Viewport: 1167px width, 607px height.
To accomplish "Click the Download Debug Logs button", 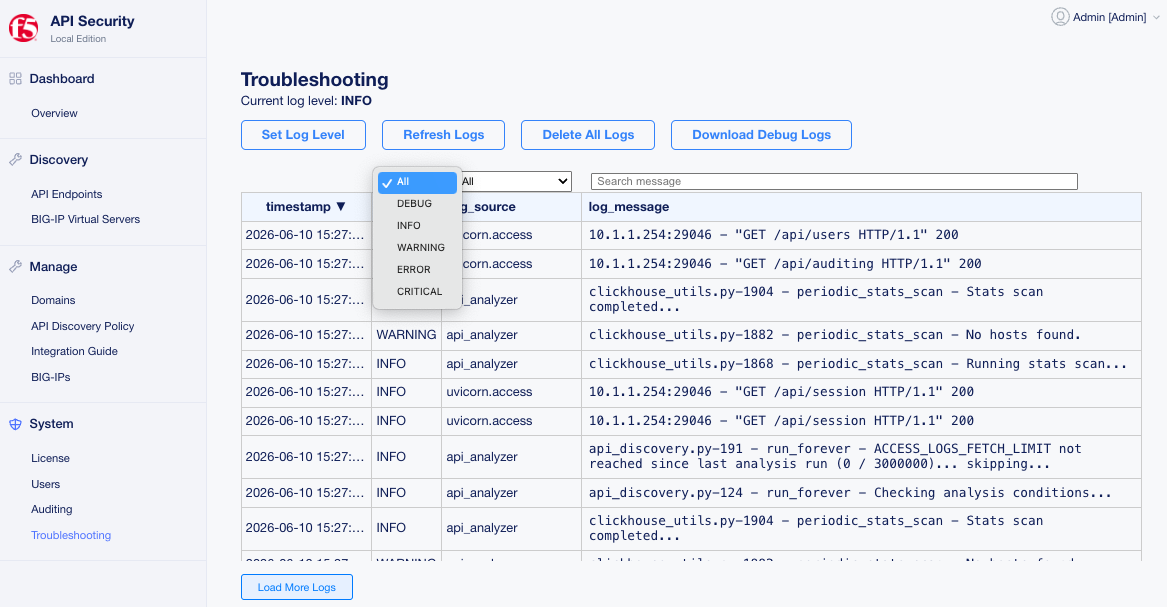I will click(761, 135).
